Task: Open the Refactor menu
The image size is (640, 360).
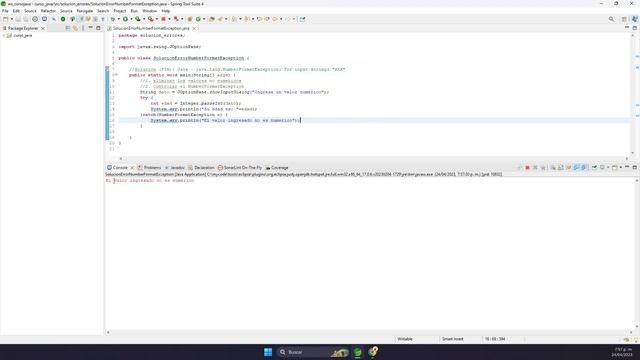Action: coord(48,11)
